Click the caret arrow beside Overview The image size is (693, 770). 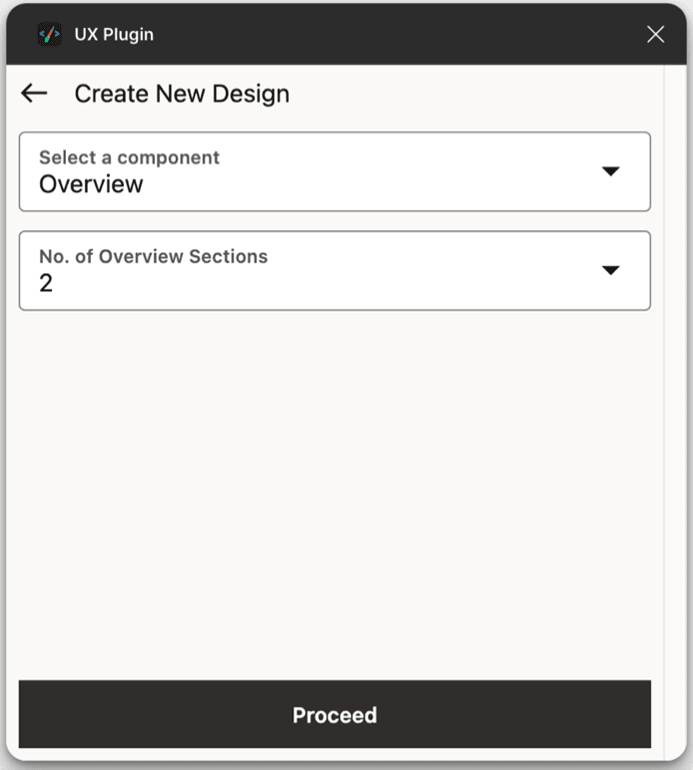click(611, 171)
